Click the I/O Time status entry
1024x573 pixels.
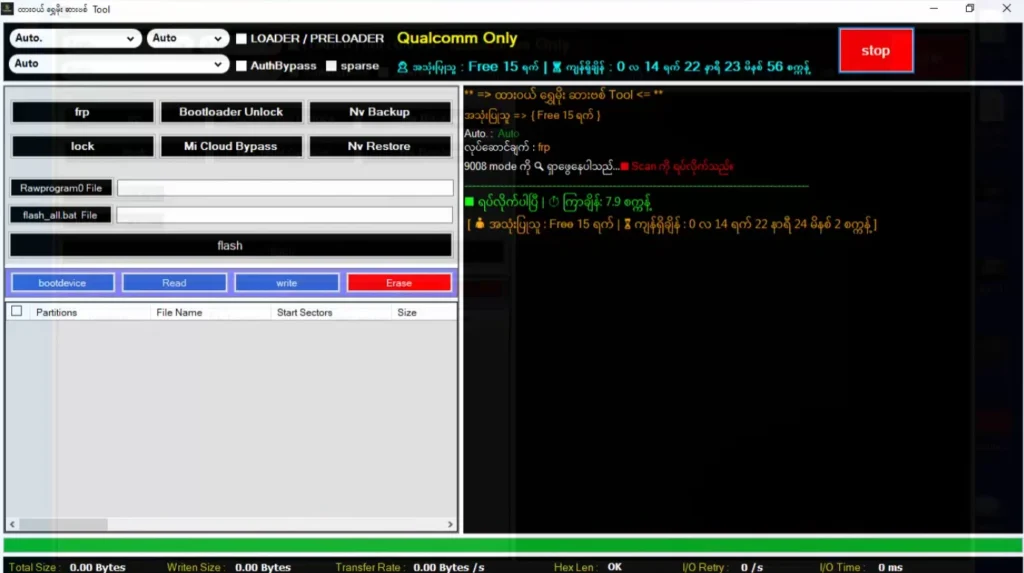point(861,567)
